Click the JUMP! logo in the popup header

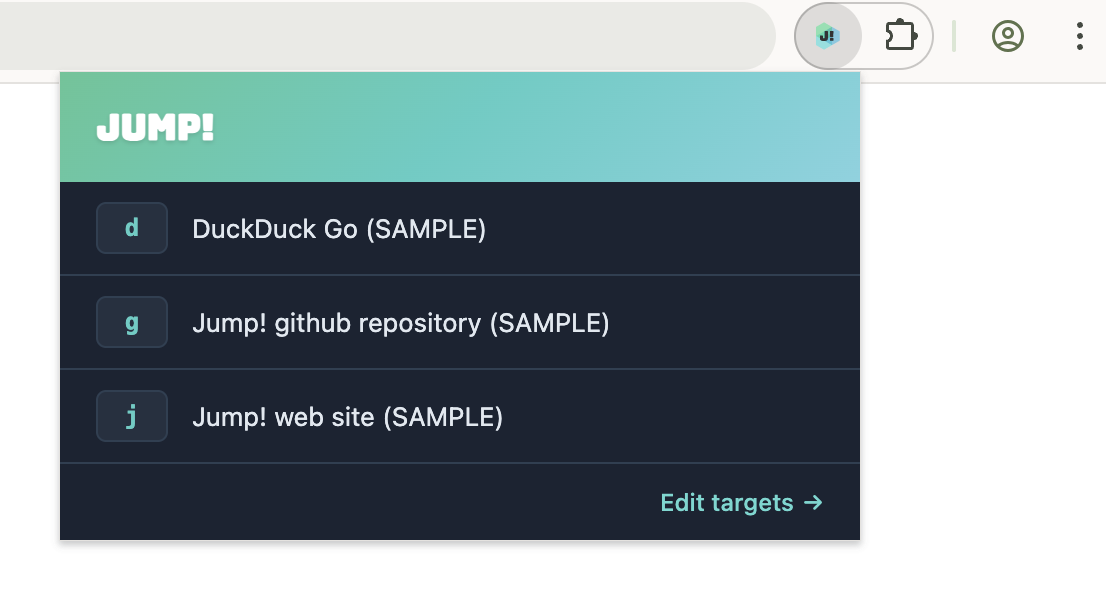pyautogui.click(x=154, y=127)
